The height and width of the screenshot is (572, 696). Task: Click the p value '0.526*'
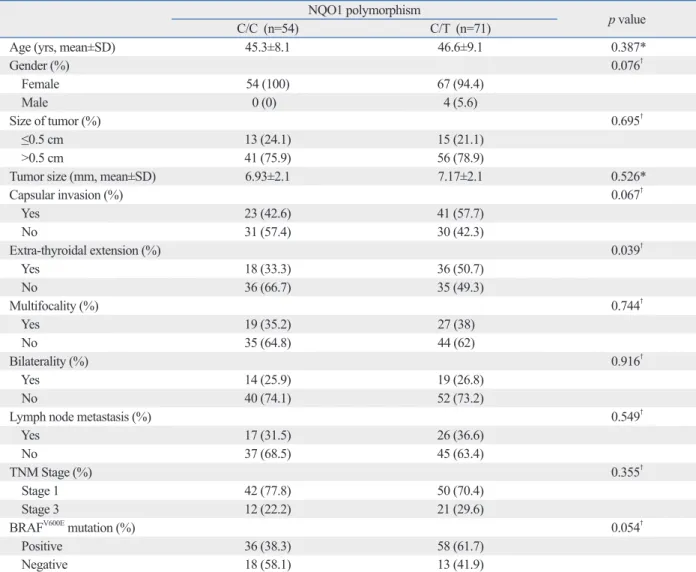628,177
